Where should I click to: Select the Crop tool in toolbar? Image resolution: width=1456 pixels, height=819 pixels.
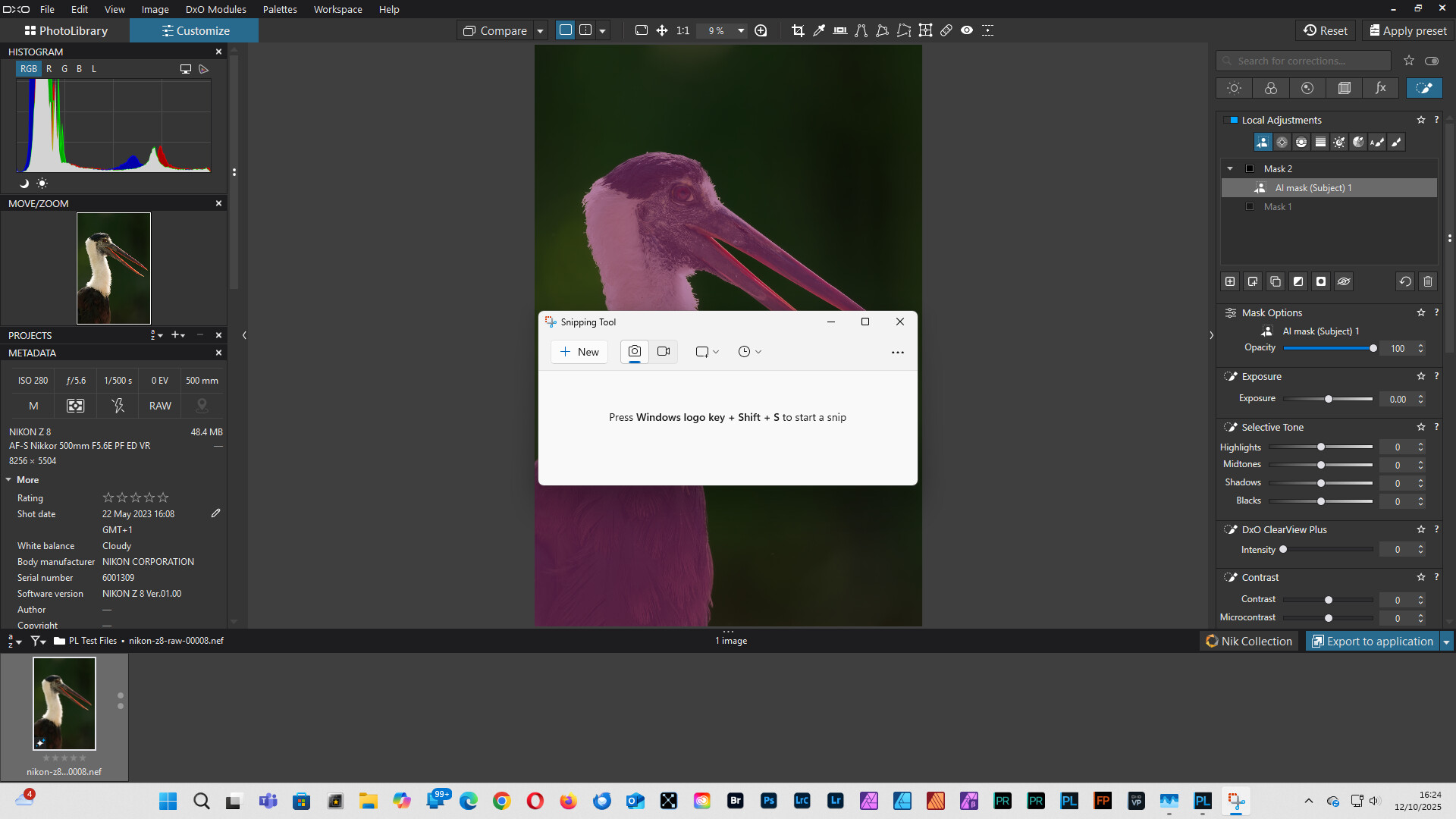798,30
